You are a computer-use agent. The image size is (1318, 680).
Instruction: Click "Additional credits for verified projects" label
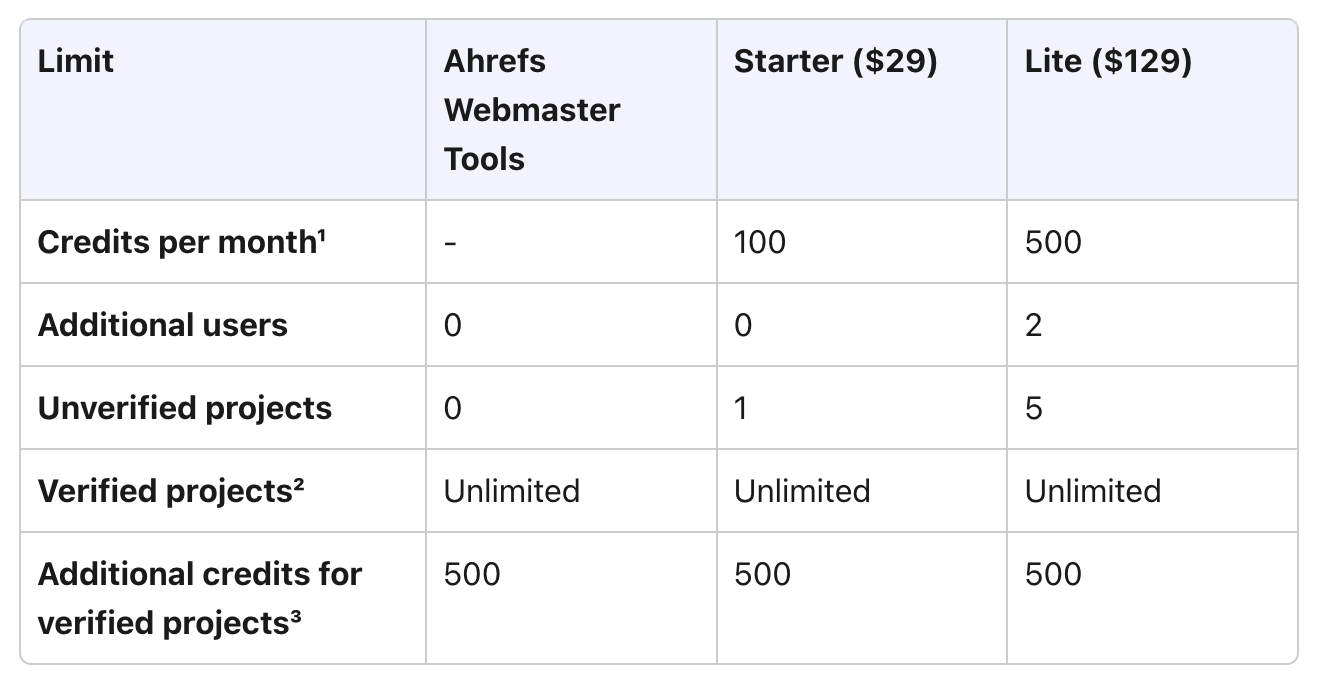coord(199,598)
